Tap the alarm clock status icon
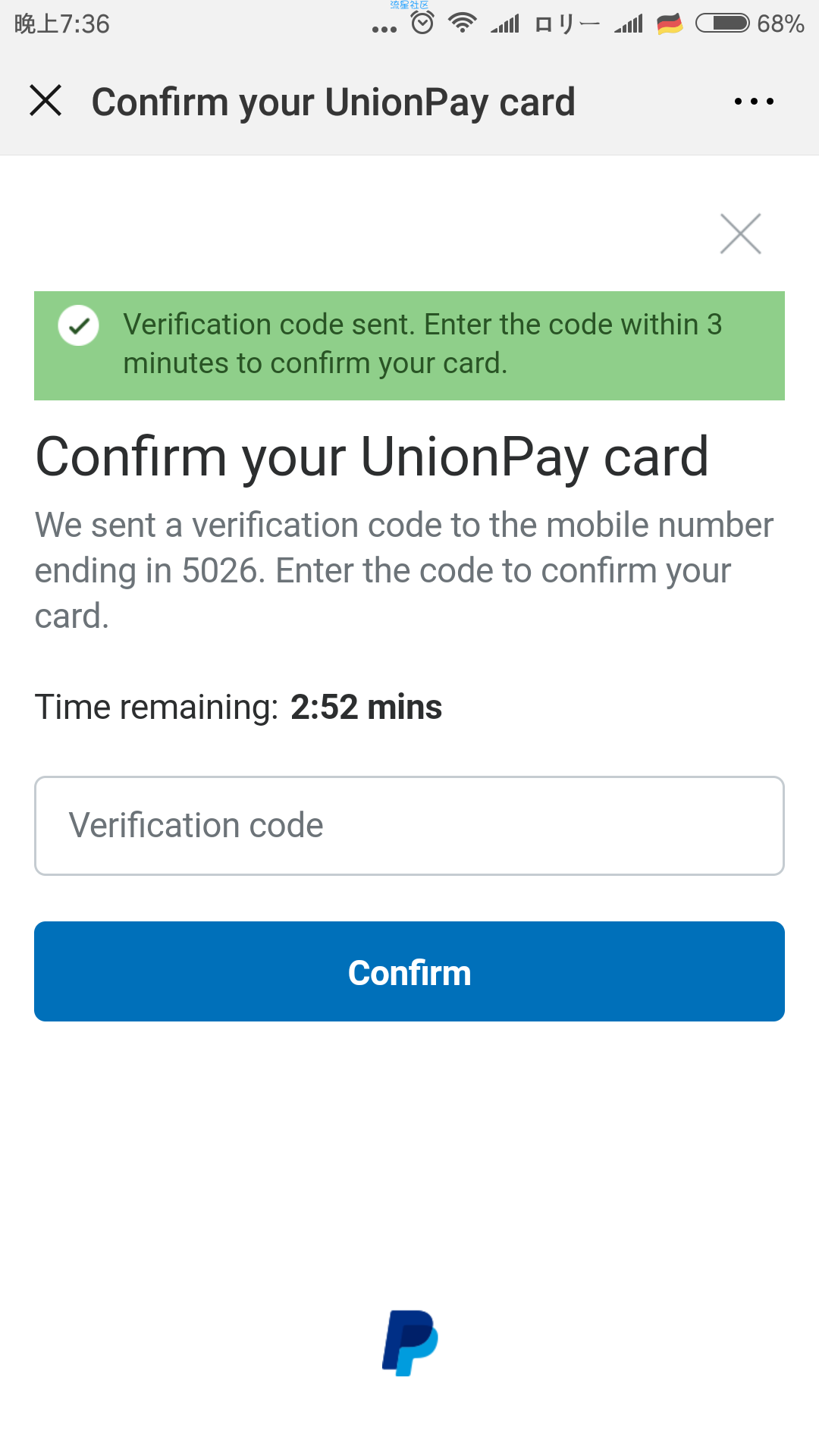Viewport: 819px width, 1456px height. 422,23
